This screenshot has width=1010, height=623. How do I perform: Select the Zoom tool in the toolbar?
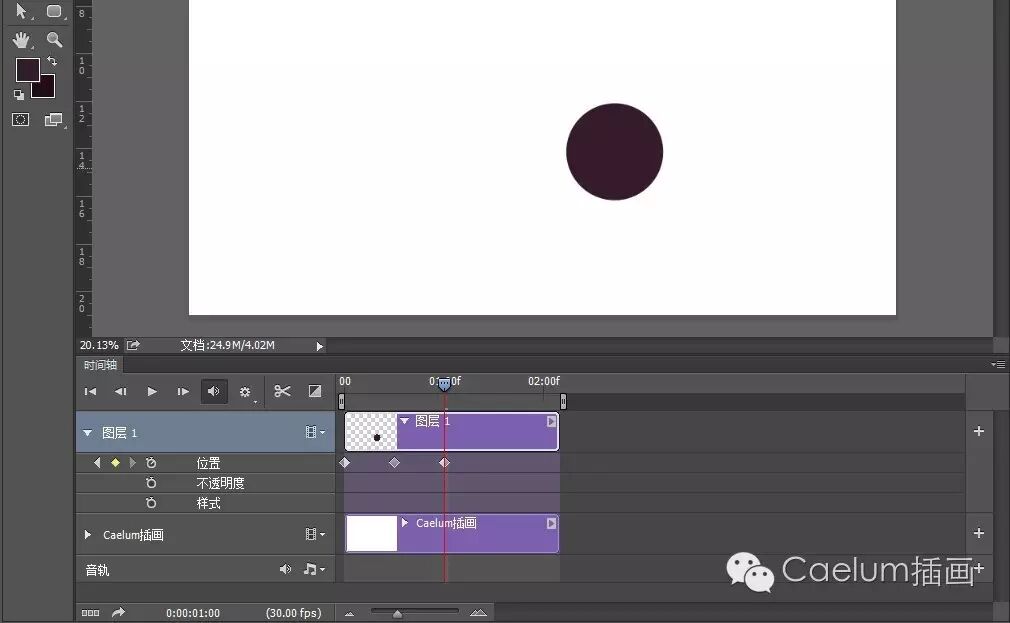click(55, 40)
